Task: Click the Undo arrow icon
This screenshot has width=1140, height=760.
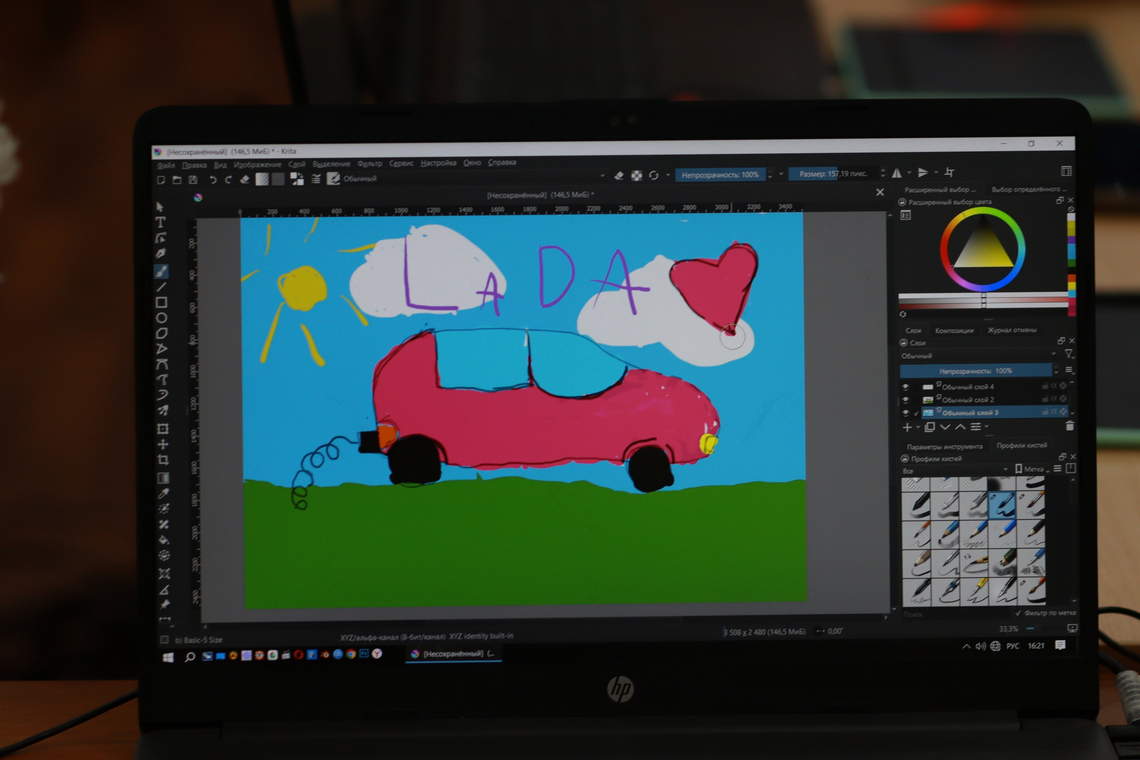Action: (213, 180)
